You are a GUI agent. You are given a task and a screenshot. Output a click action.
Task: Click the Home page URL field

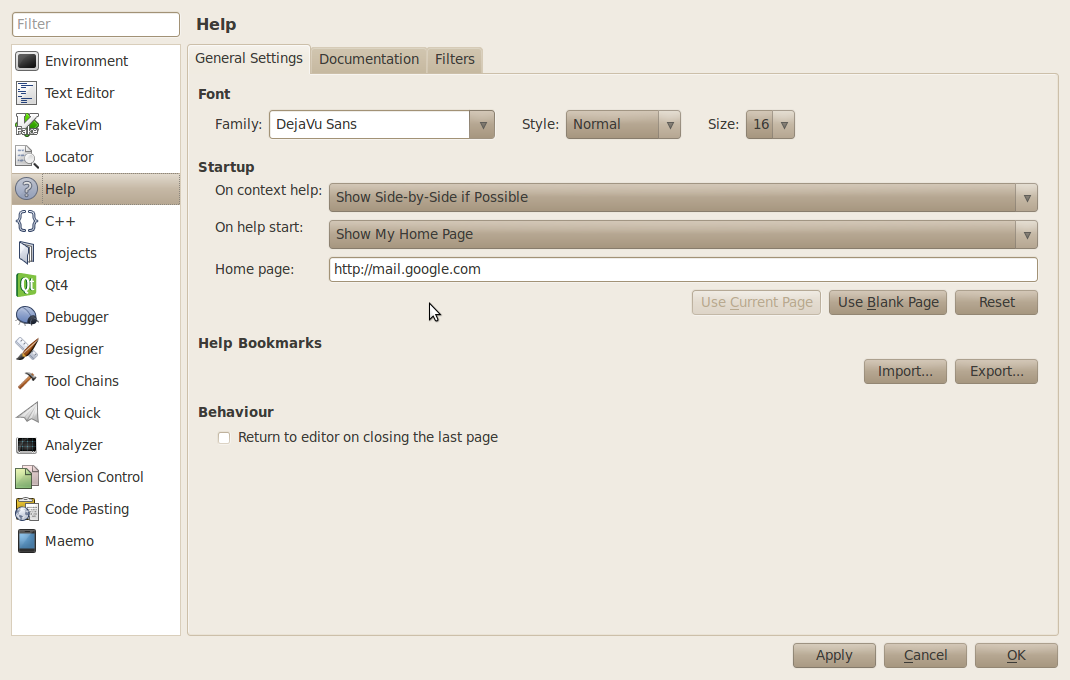(682, 269)
